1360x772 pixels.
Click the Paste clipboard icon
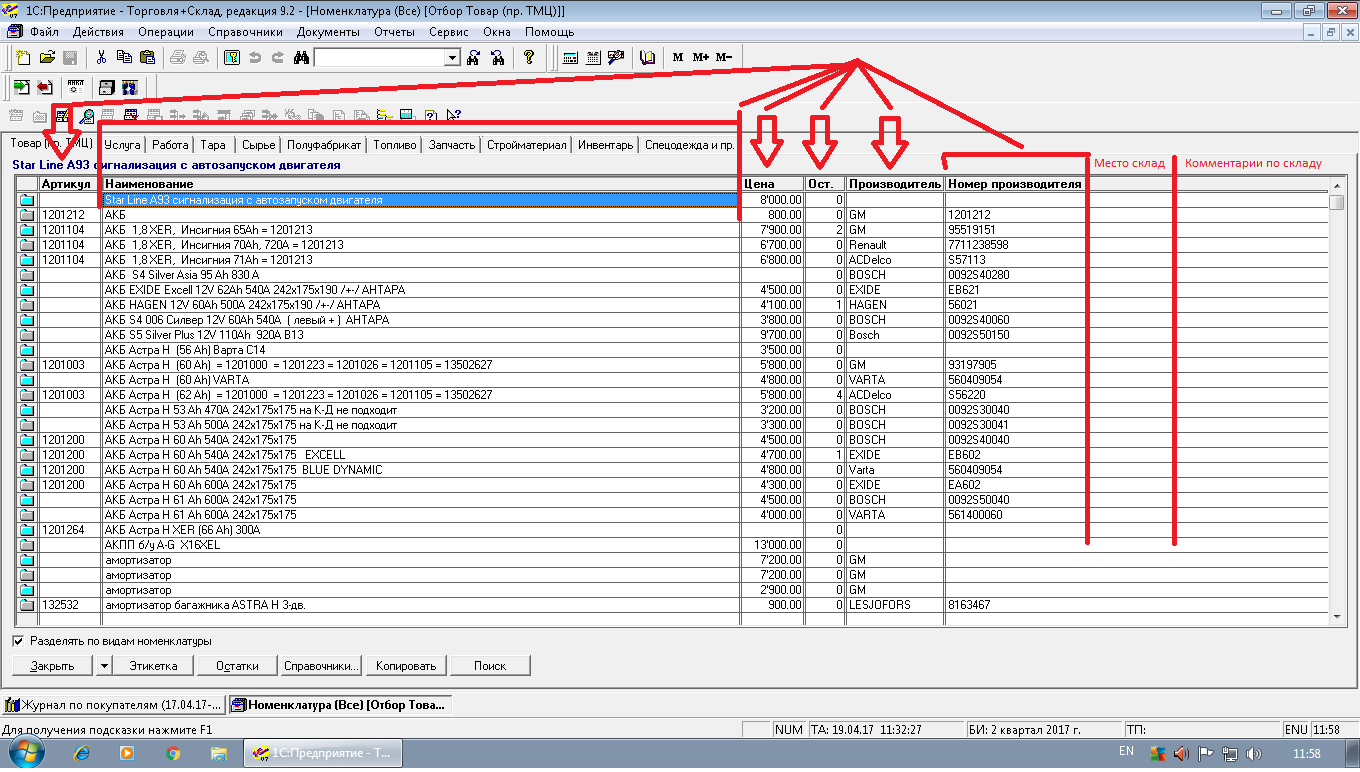point(145,58)
